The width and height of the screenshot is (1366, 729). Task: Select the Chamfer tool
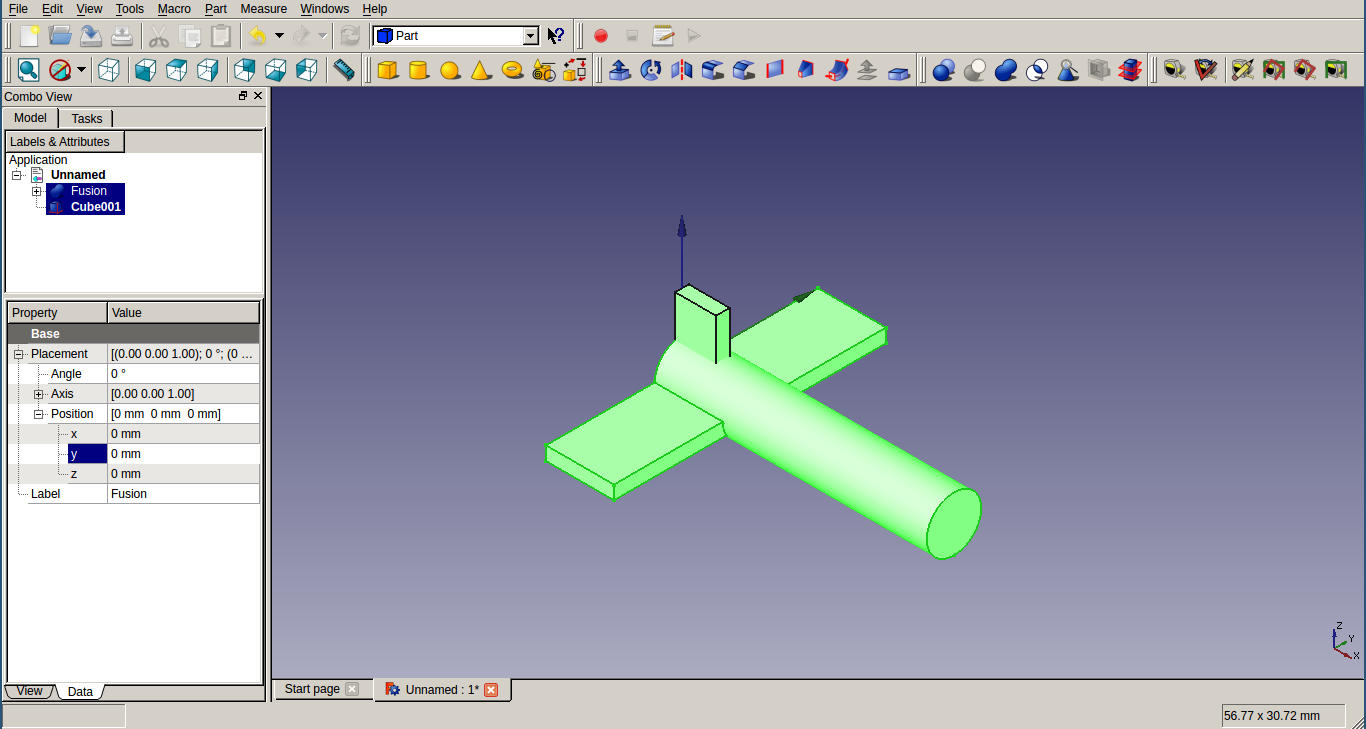click(x=743, y=70)
